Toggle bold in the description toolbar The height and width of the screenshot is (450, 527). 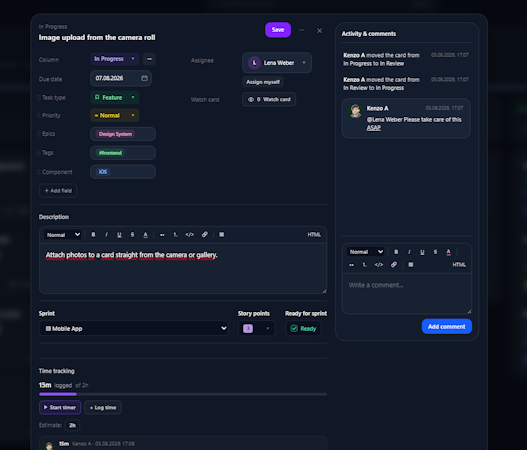[93, 235]
